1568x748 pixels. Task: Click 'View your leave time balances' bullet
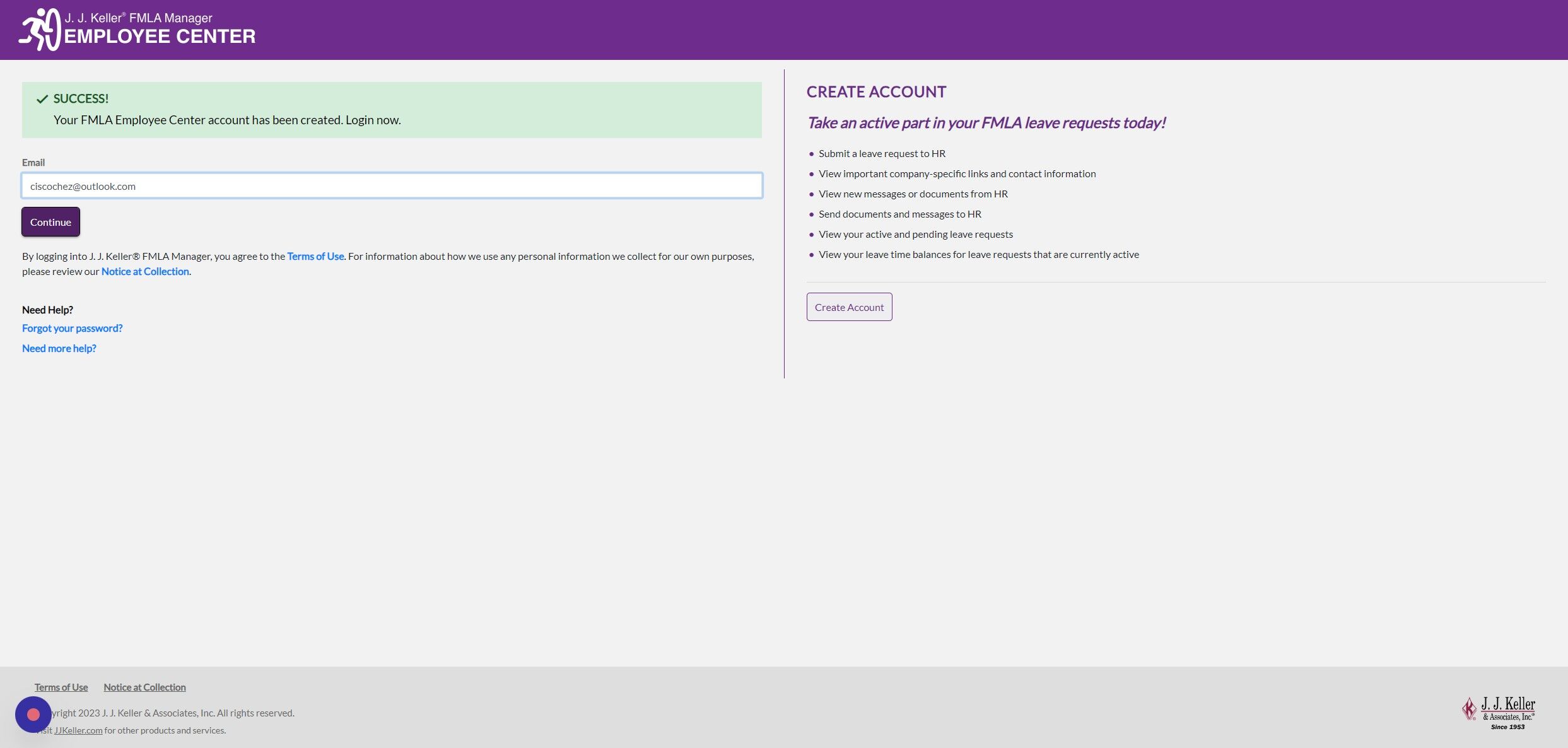click(978, 254)
